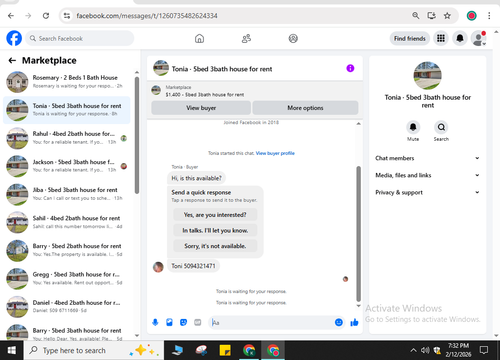
Task: Open Chrome profile avatar
Action: point(471,16)
